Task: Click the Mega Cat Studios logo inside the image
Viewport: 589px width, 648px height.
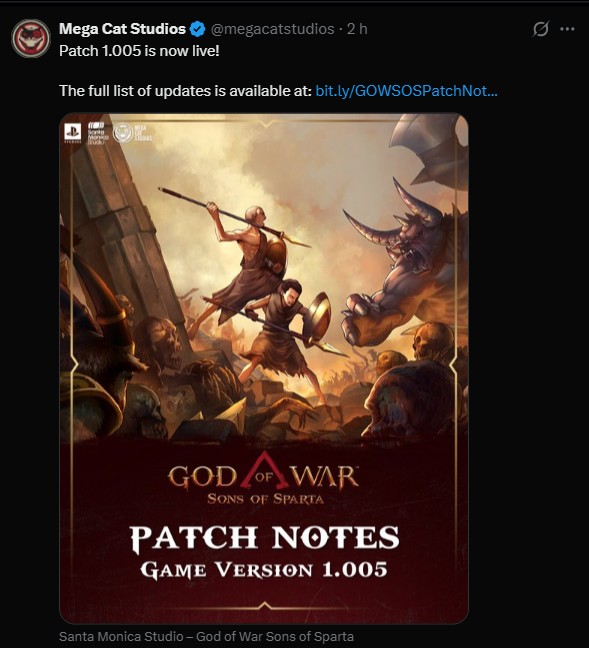Action: [x=132, y=133]
